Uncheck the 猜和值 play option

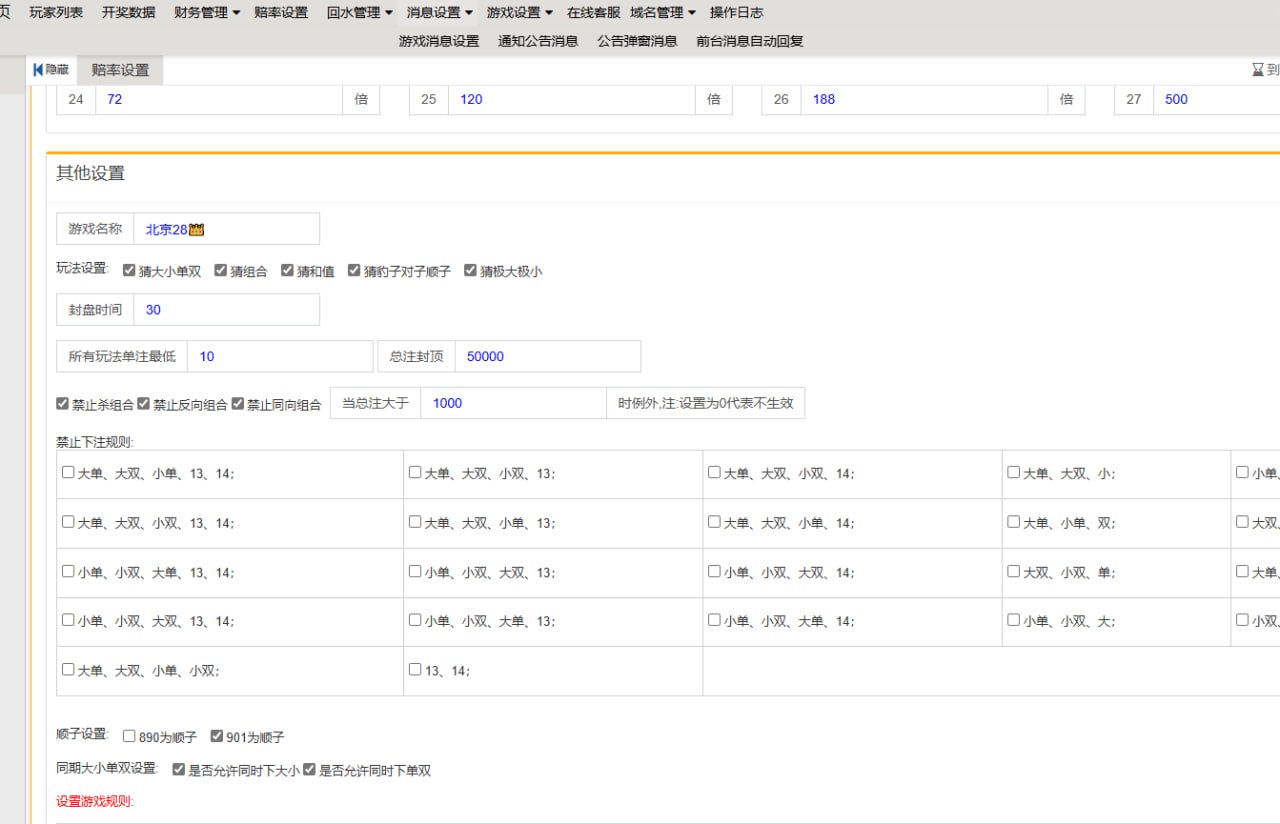pyautogui.click(x=287, y=270)
